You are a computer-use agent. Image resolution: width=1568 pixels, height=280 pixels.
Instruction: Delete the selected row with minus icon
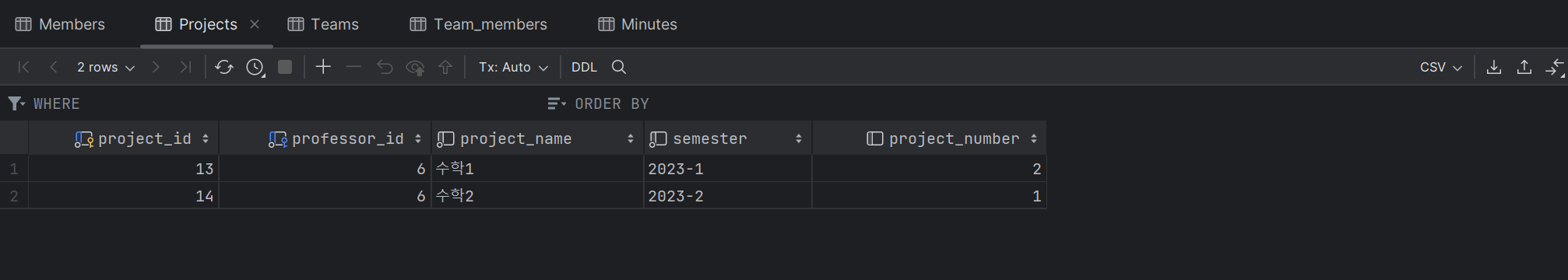pos(353,67)
